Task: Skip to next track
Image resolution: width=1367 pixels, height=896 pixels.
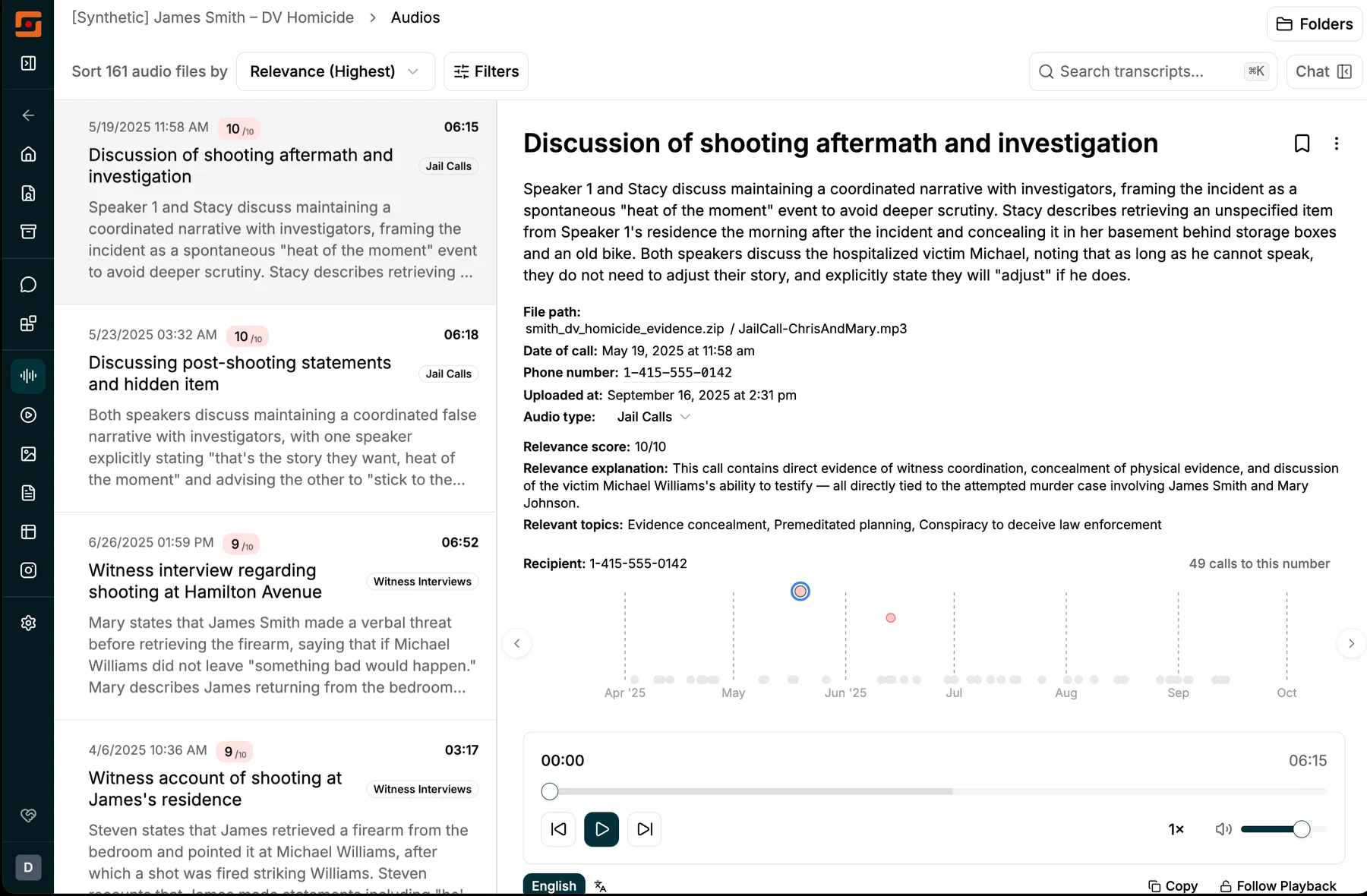Action: (x=645, y=829)
